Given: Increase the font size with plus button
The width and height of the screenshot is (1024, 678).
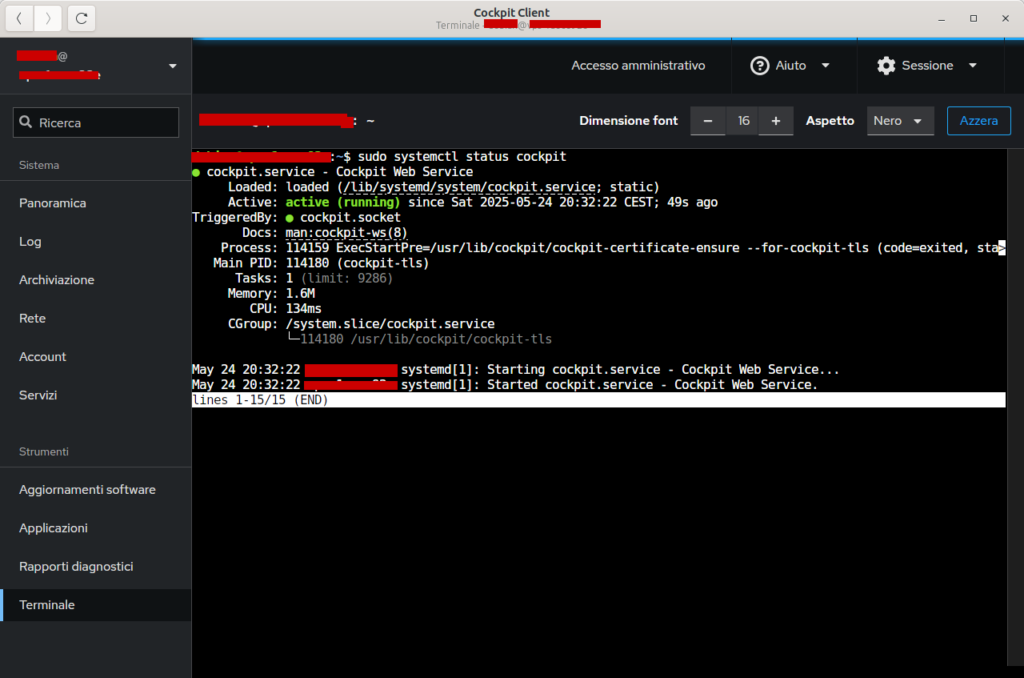Looking at the screenshot, I should [776, 121].
